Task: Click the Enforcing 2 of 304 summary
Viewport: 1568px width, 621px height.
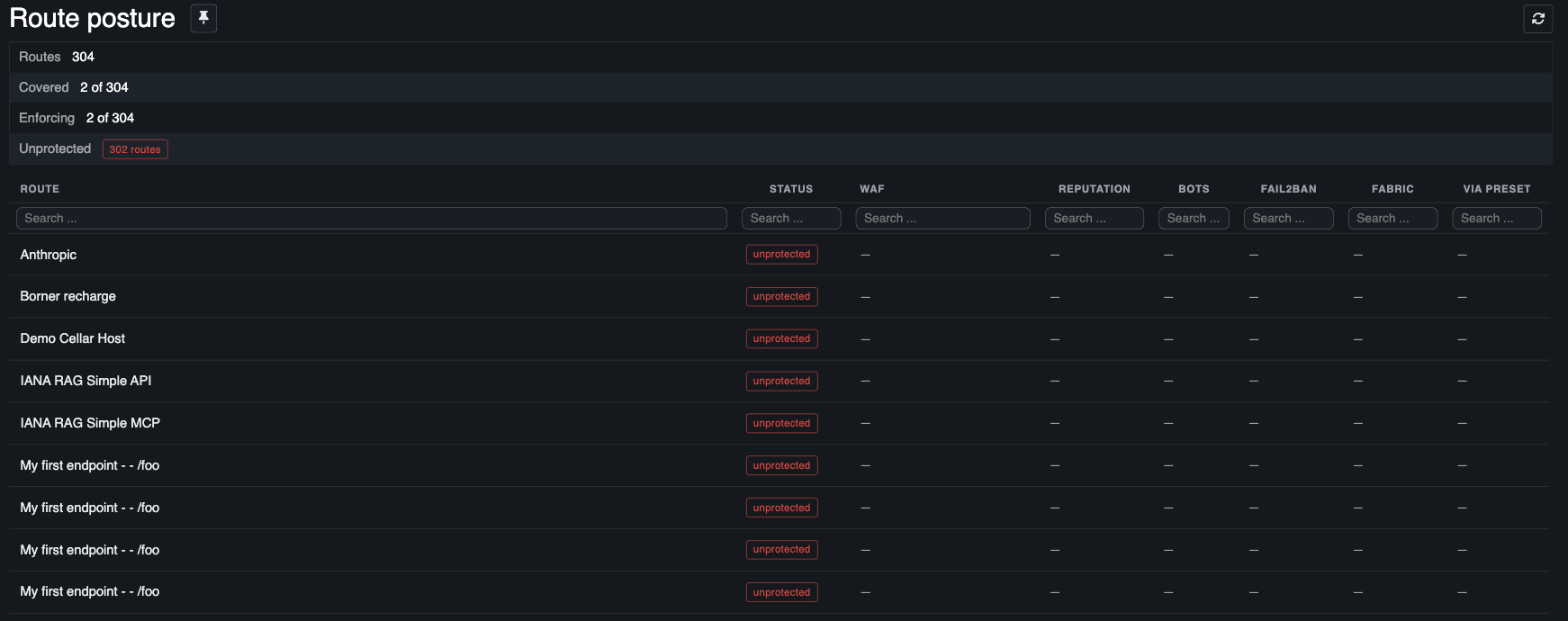Action: click(x=781, y=118)
